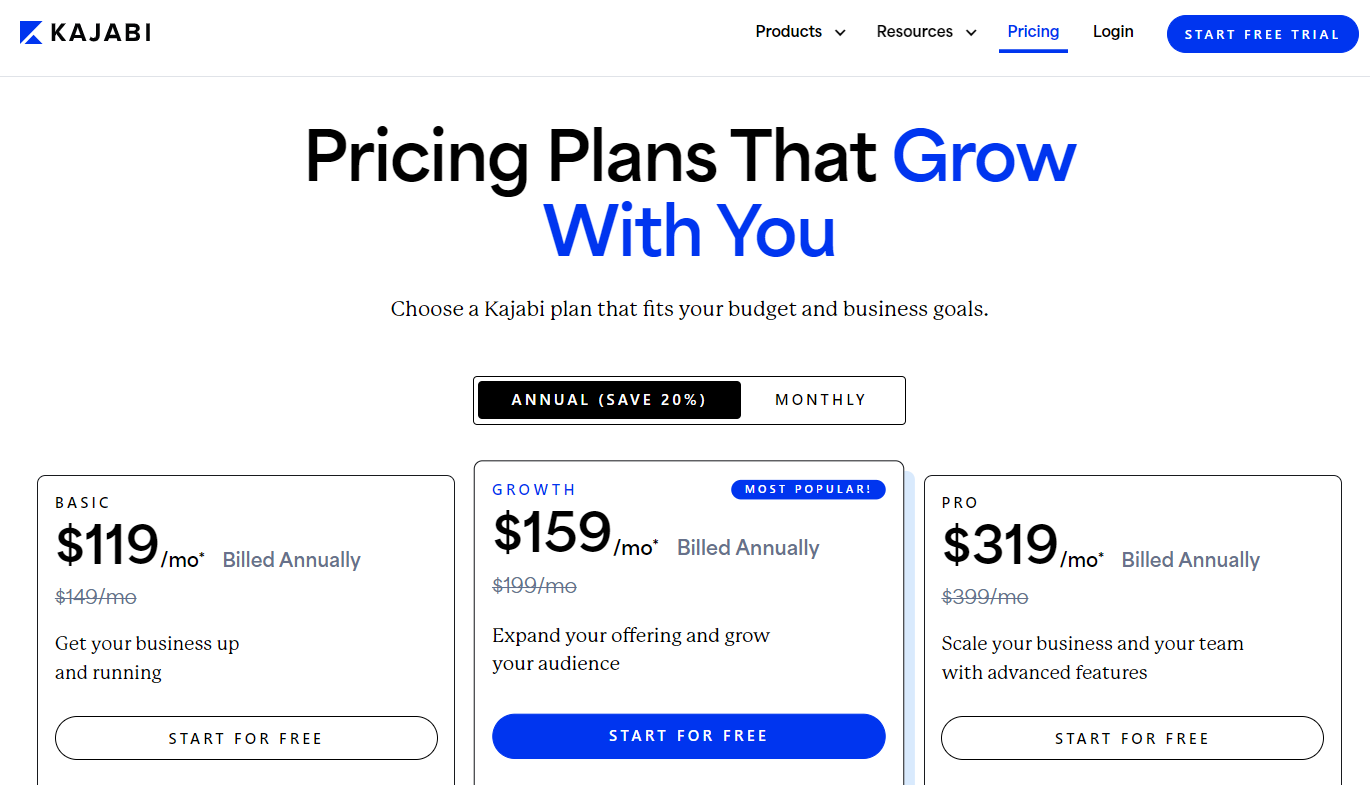This screenshot has width=1370, height=785.
Task: Click the Pro plan $319 price
Action: click(1000, 544)
